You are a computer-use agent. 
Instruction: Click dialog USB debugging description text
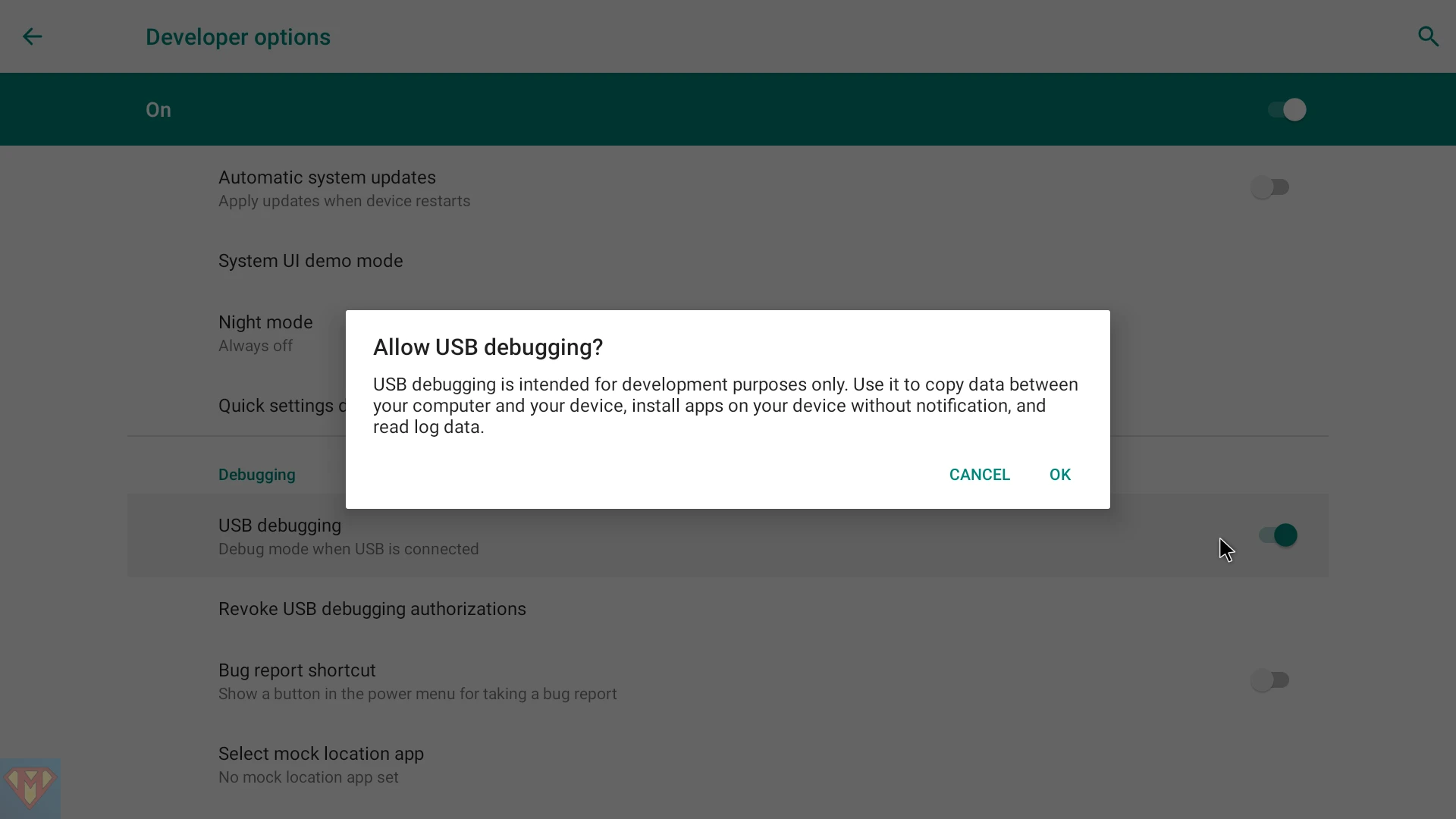coord(726,406)
